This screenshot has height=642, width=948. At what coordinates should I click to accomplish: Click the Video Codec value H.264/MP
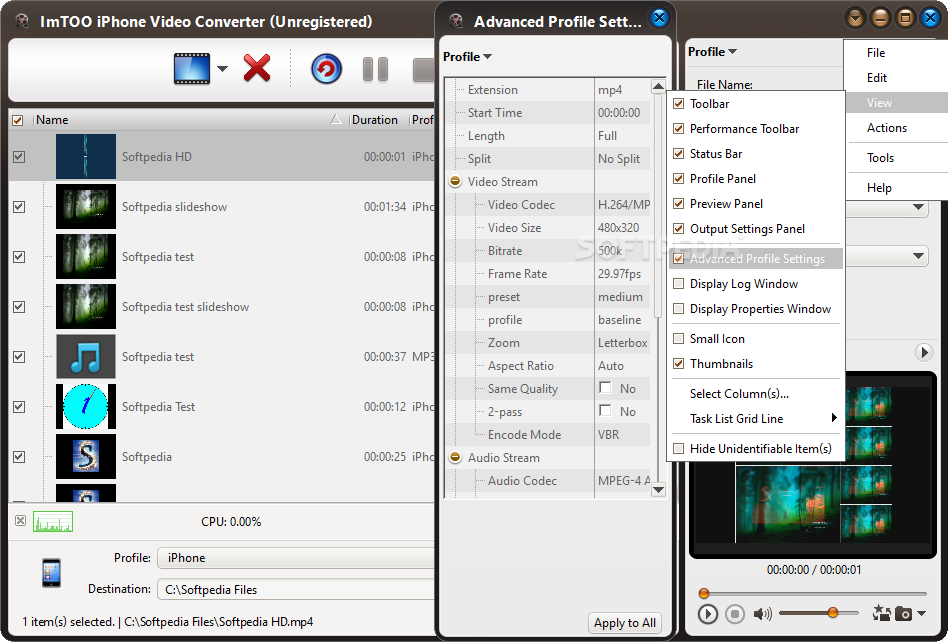pos(623,205)
